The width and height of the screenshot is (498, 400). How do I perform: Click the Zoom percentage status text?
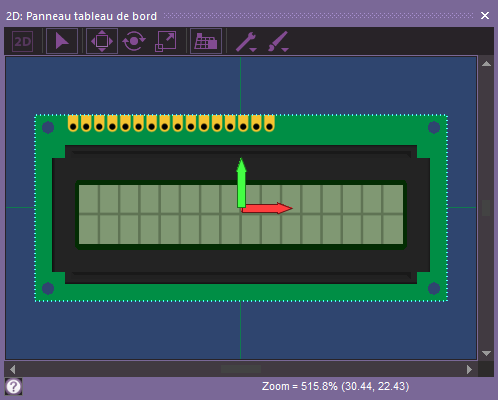click(335, 386)
